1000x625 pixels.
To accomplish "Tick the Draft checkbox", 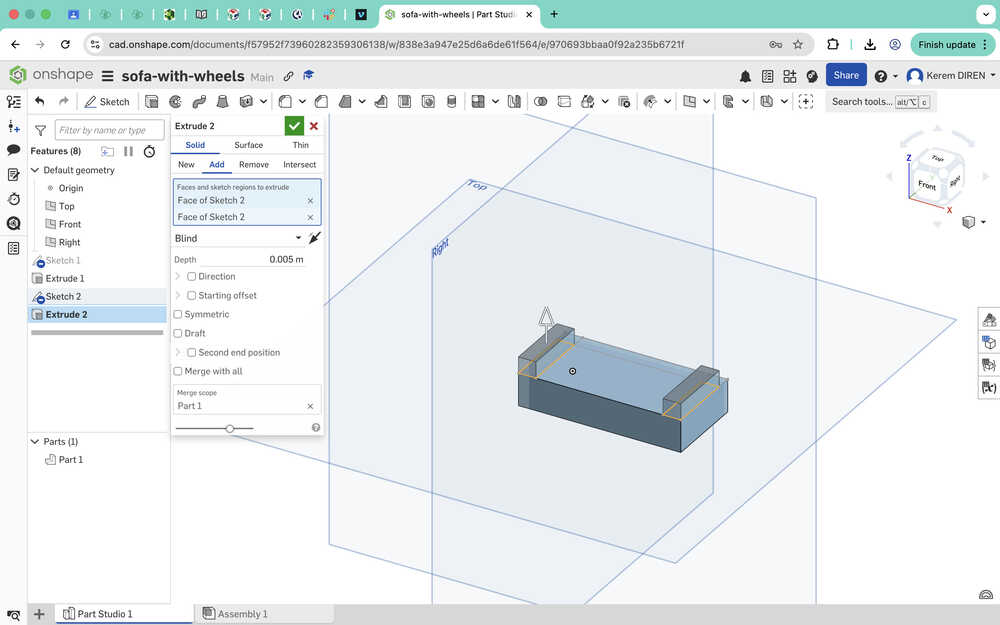I will 178,333.
